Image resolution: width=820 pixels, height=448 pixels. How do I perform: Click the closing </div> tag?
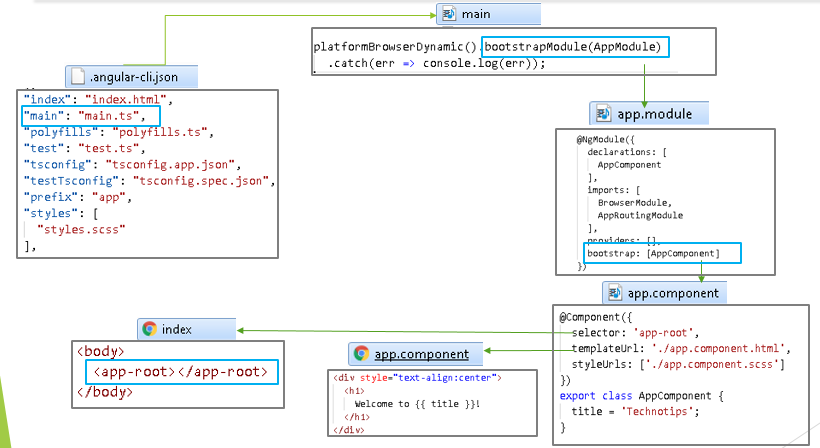click(348, 430)
